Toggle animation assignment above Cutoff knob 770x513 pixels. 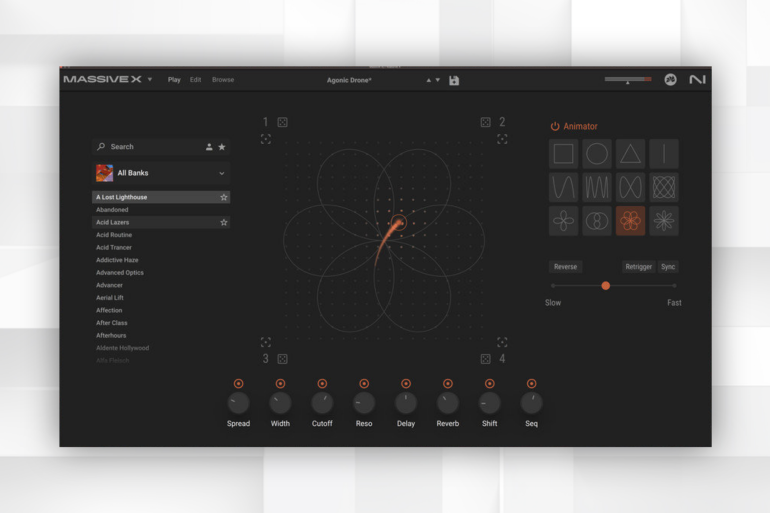[x=322, y=383]
